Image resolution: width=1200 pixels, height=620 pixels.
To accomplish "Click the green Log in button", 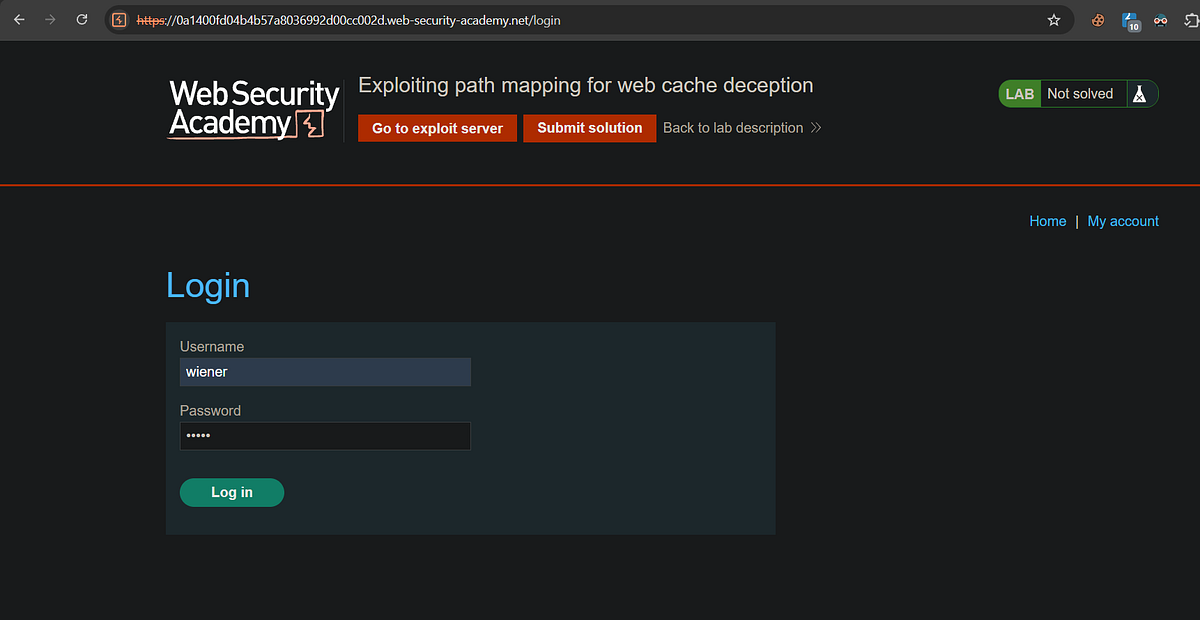I will tap(232, 492).
